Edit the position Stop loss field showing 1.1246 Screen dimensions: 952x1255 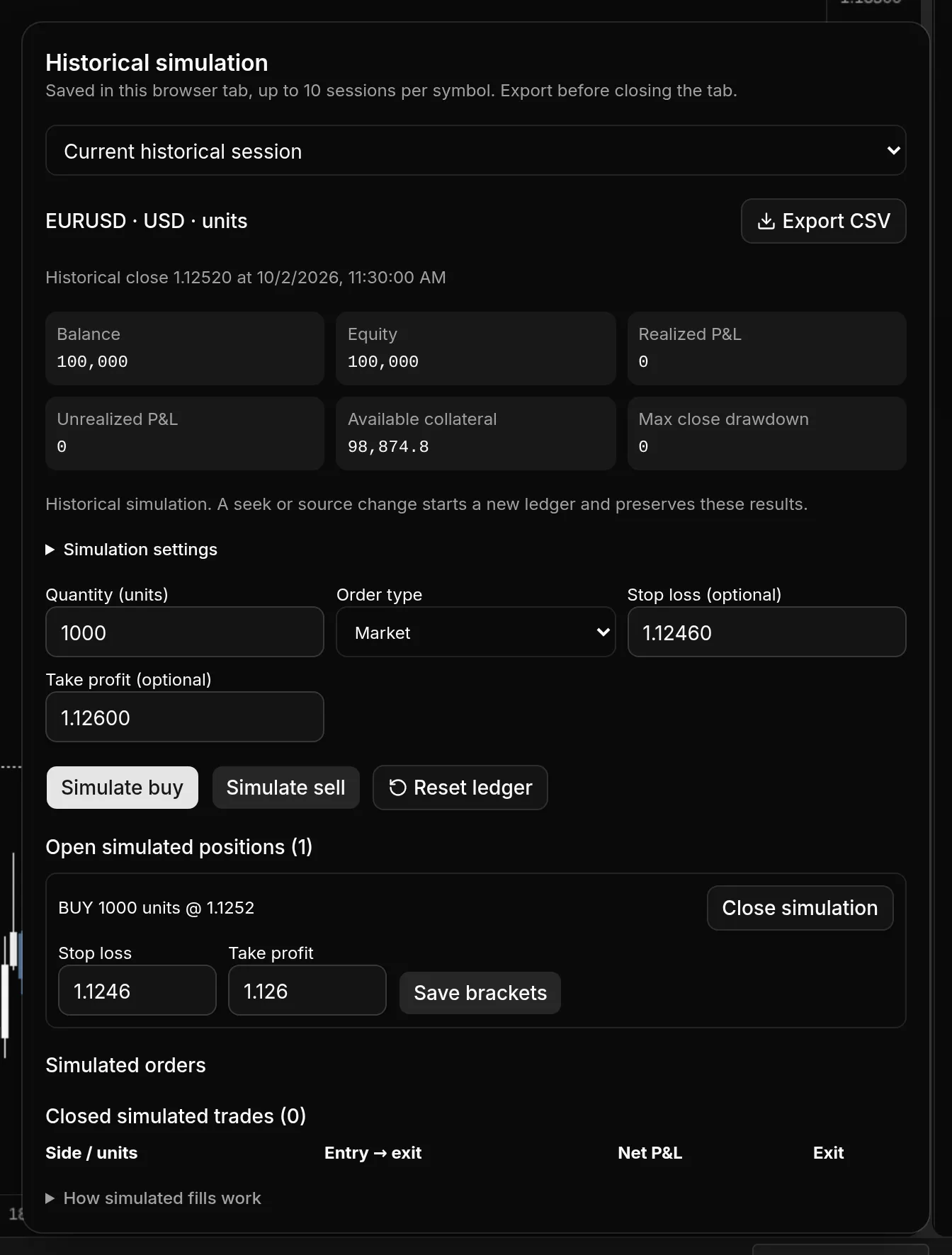point(137,990)
